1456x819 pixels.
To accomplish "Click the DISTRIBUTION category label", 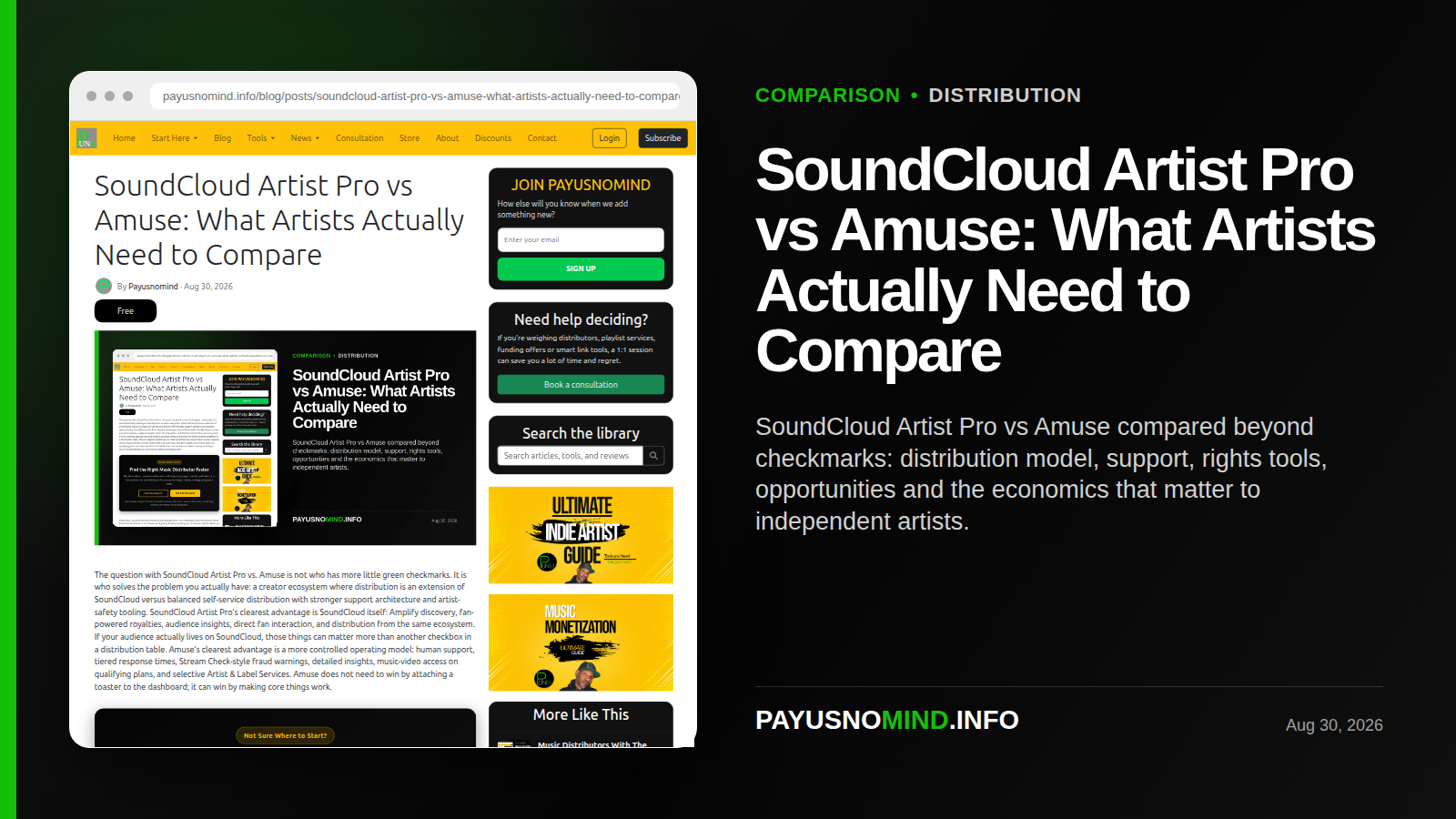I will coord(1005,96).
